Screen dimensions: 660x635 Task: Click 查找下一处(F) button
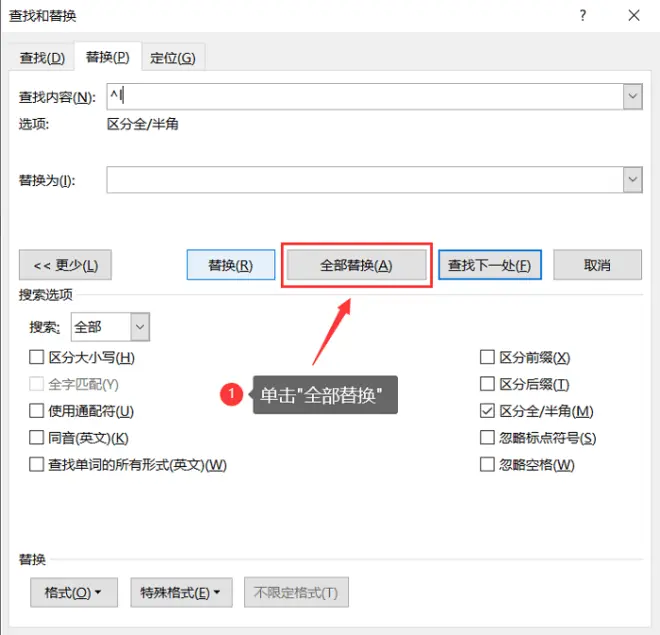490,265
